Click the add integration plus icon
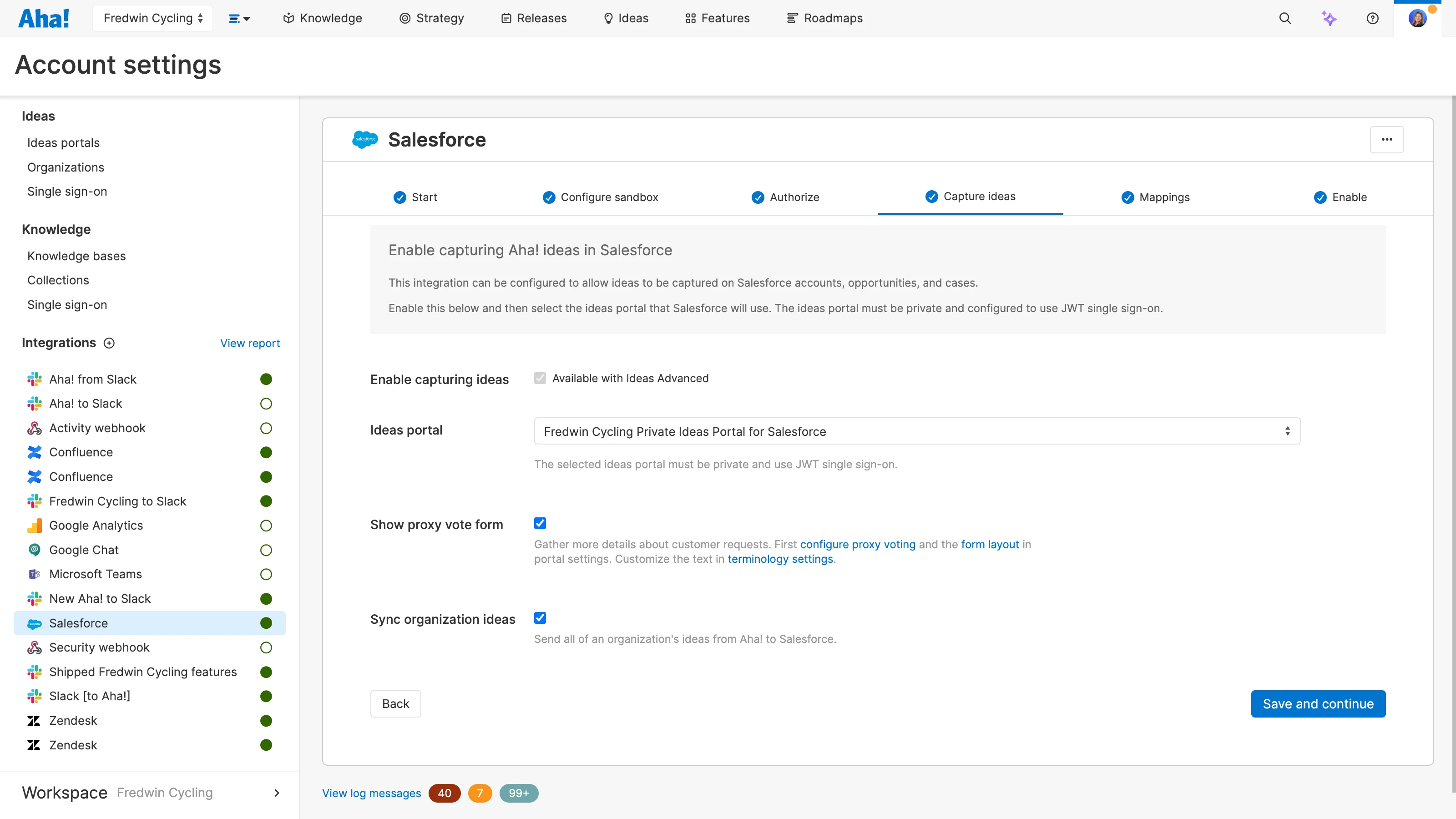This screenshot has width=1456, height=819. tap(109, 343)
